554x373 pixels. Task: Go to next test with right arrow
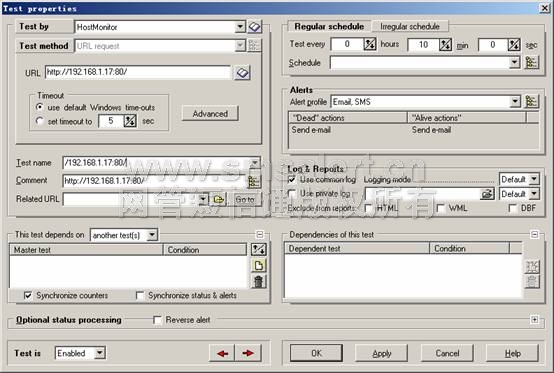tap(248, 353)
